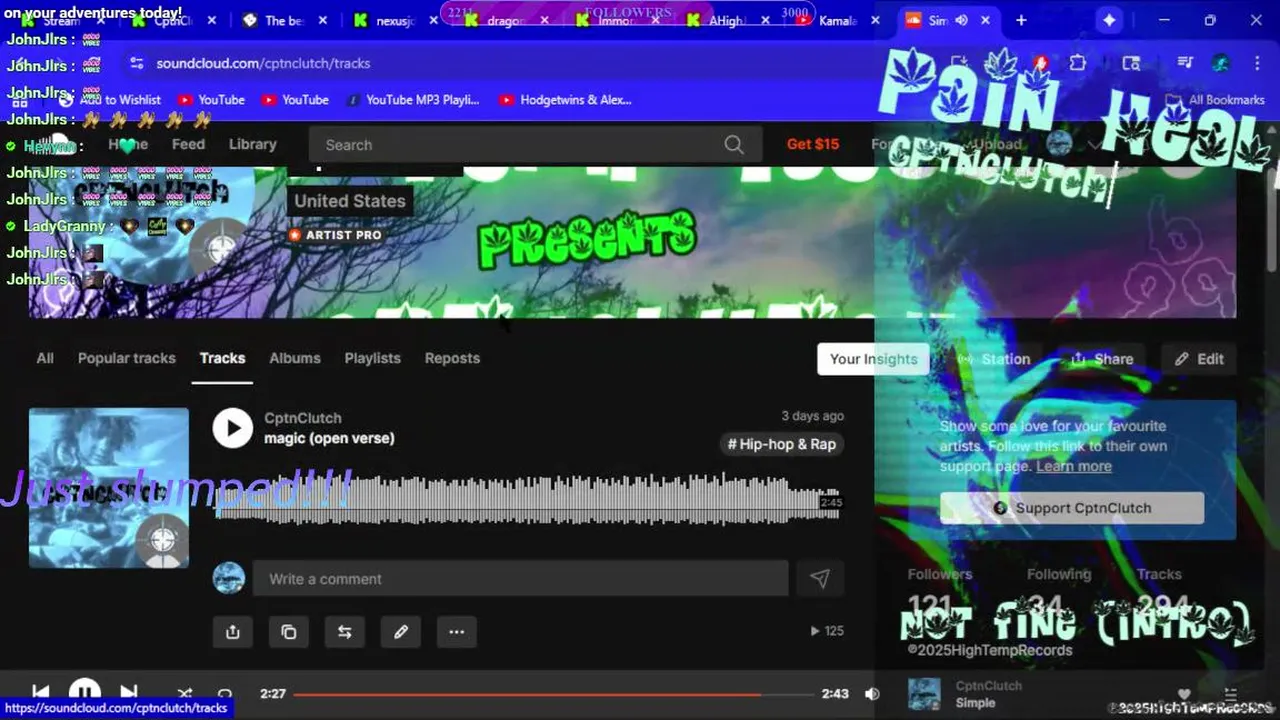Click the profile Share button
The height and width of the screenshot is (720, 1280).
[x=1101, y=359]
